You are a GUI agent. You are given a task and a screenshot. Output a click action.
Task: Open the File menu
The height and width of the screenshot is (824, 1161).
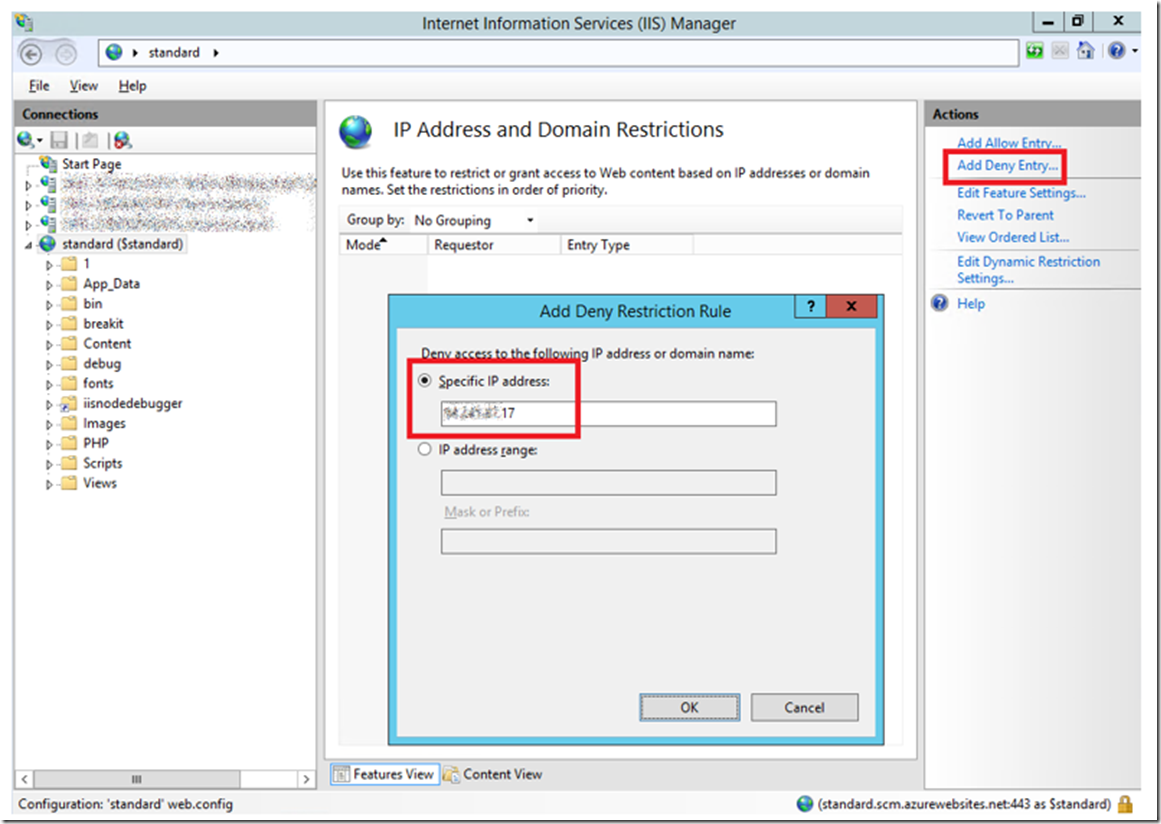click(x=39, y=86)
